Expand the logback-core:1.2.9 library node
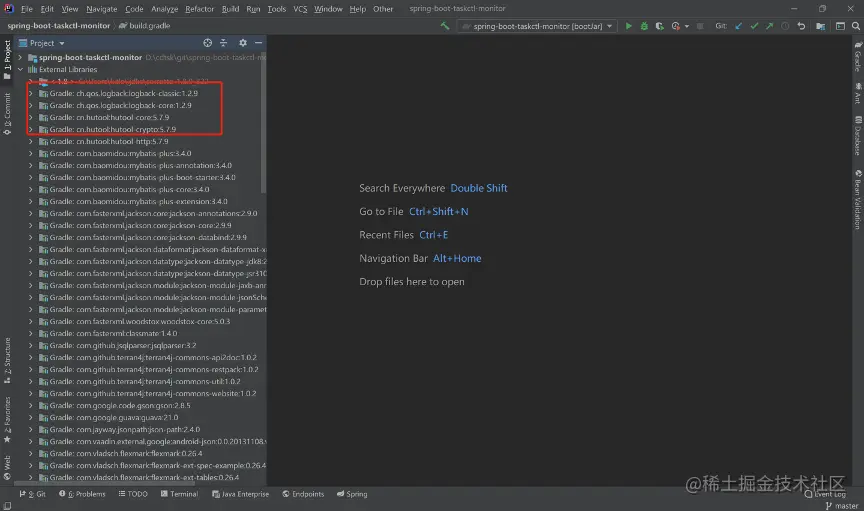Screen dimensions: 864x512 tap(31, 106)
